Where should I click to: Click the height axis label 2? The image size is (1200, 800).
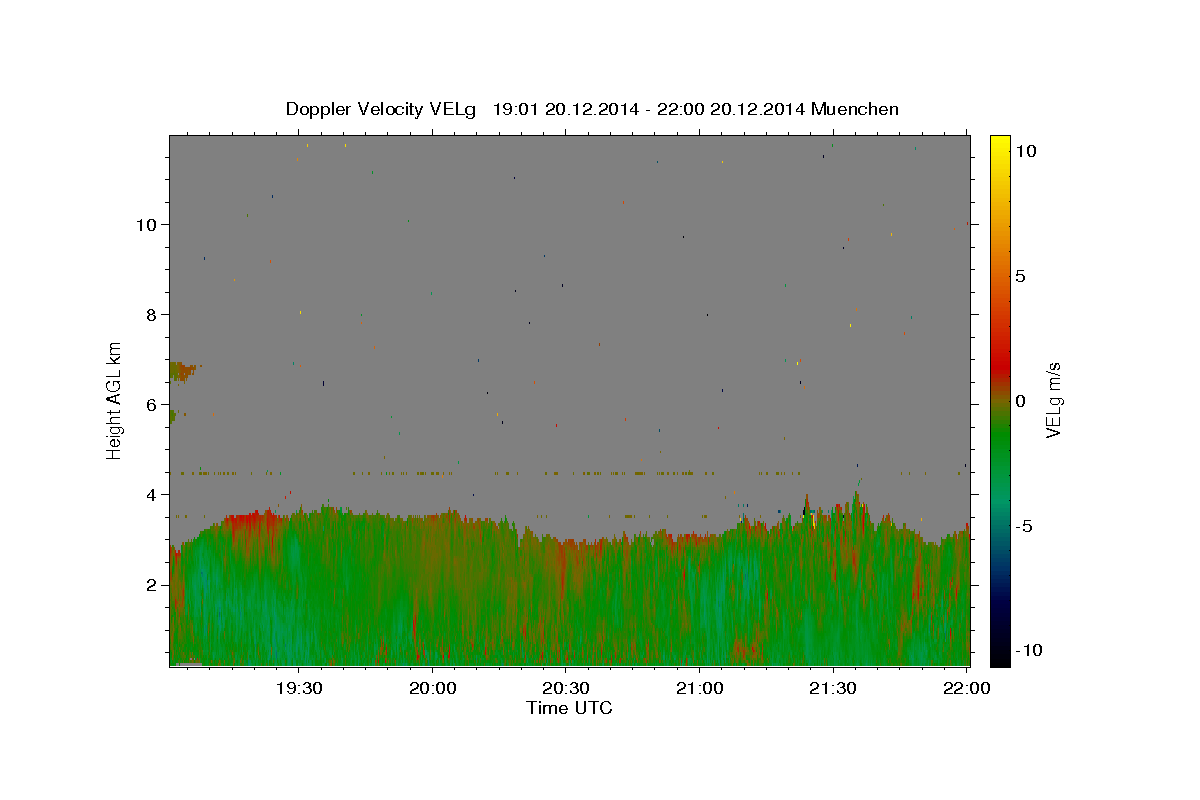tap(153, 585)
